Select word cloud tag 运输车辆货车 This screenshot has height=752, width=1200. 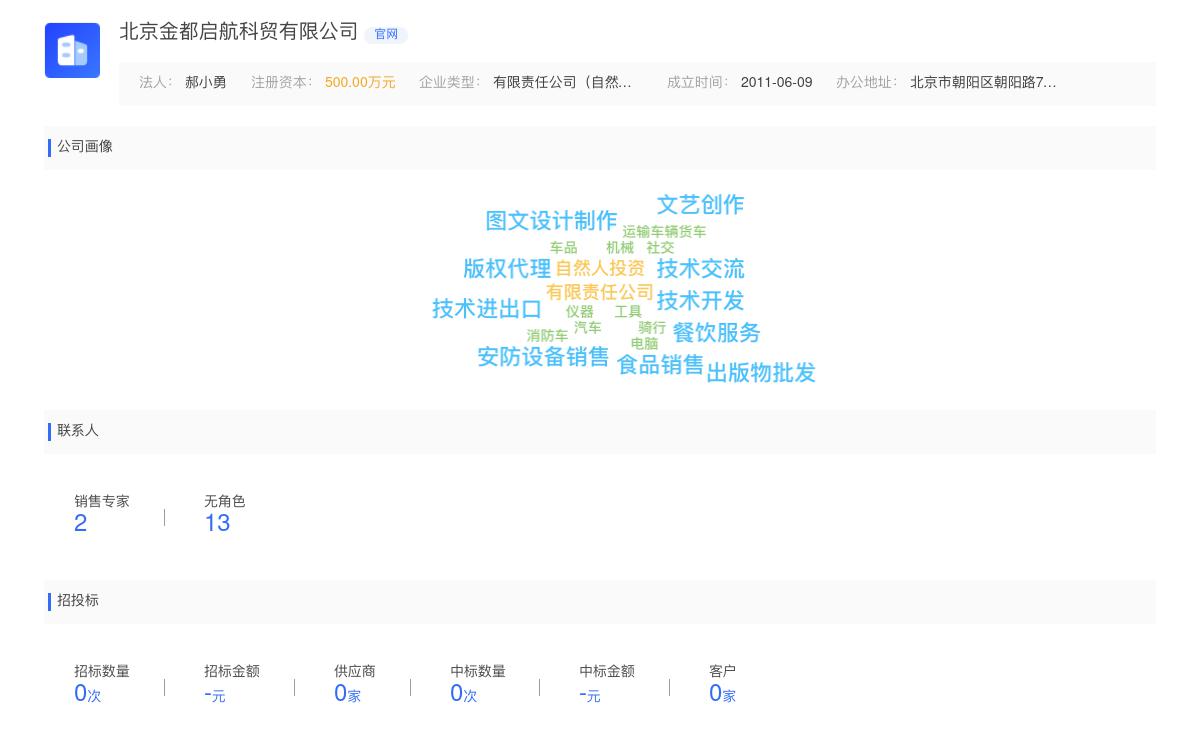(x=664, y=232)
